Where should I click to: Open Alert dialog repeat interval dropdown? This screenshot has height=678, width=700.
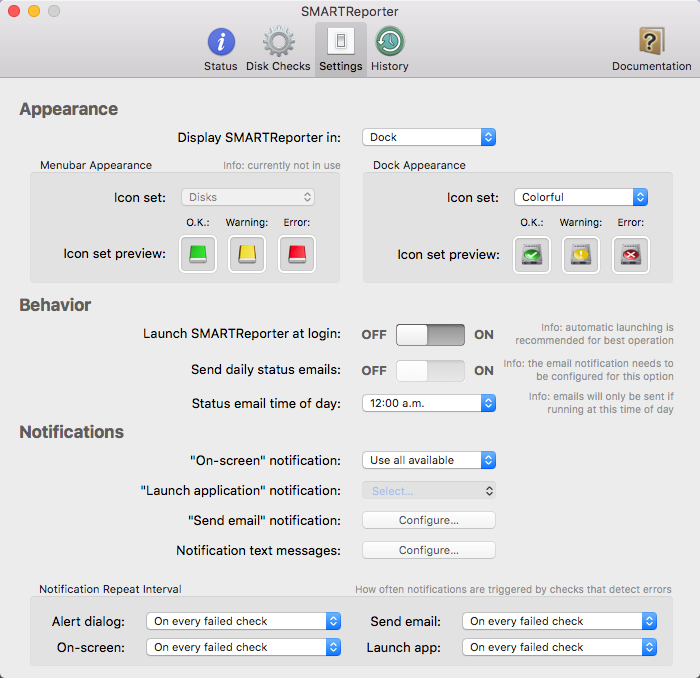click(x=244, y=621)
